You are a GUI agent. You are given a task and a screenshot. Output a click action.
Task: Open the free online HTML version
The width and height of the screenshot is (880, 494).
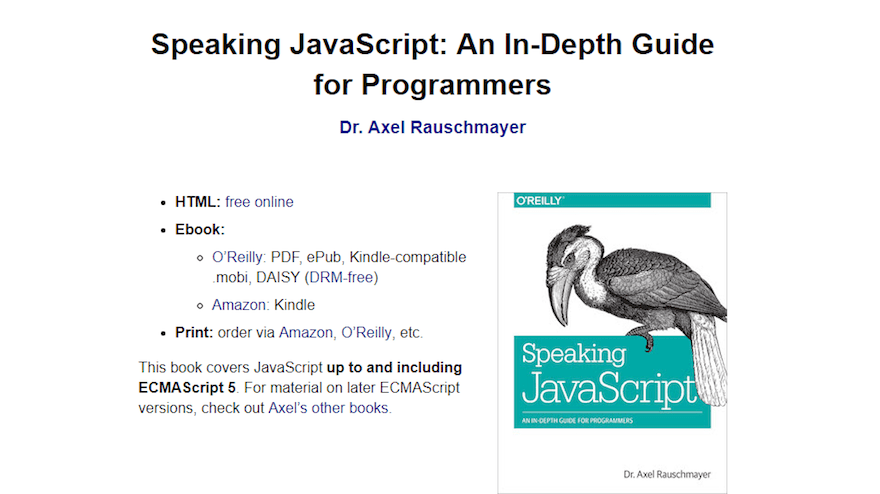[x=259, y=202]
